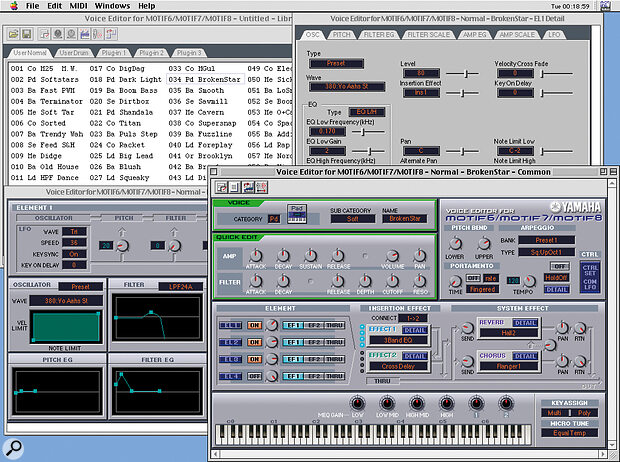Click the EL2 element select button

tap(230, 342)
